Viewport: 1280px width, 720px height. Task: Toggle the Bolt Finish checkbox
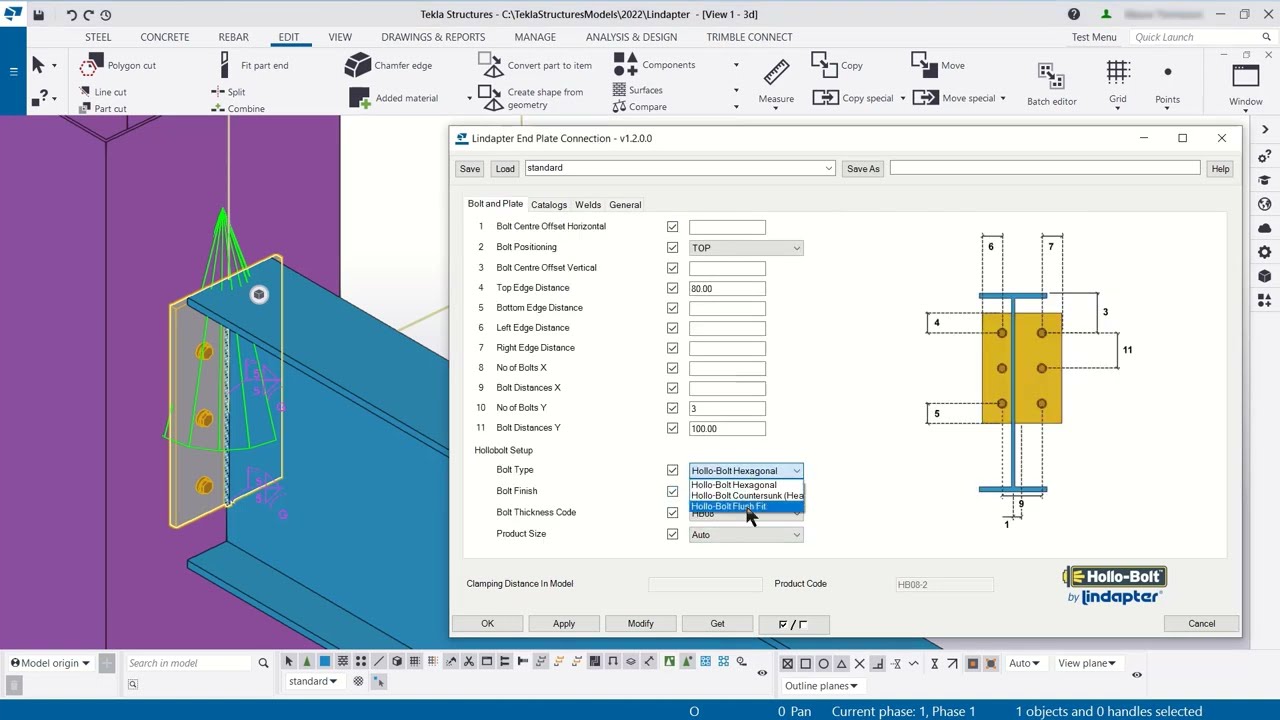672,491
